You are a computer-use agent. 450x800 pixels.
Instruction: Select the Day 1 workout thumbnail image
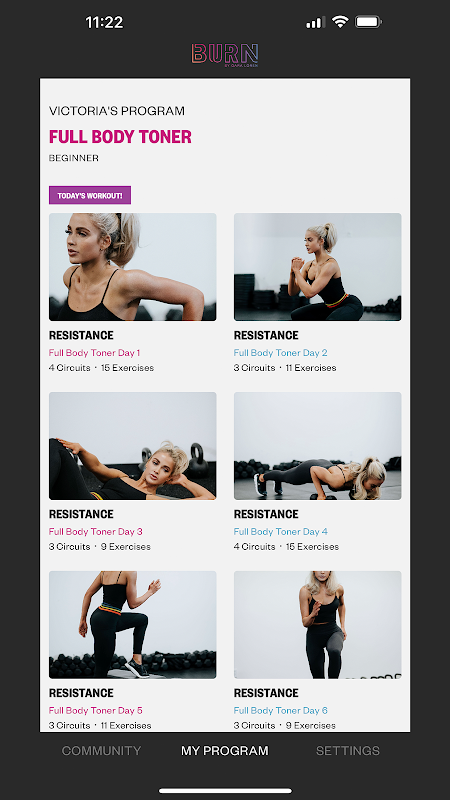coord(133,267)
